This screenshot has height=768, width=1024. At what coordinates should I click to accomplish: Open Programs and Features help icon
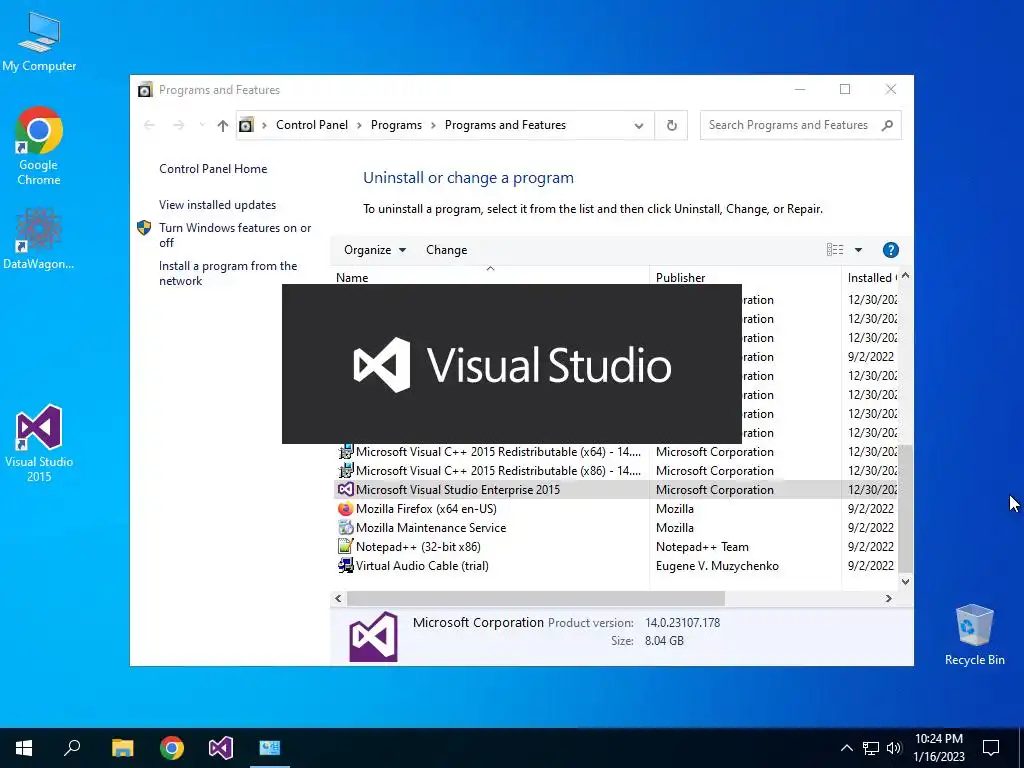(890, 250)
